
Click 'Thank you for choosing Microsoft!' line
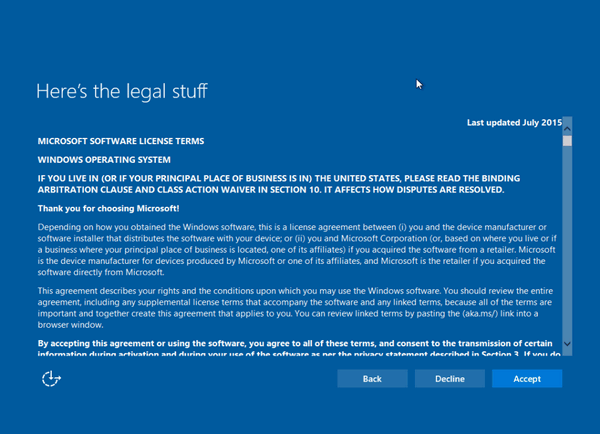pos(108,209)
